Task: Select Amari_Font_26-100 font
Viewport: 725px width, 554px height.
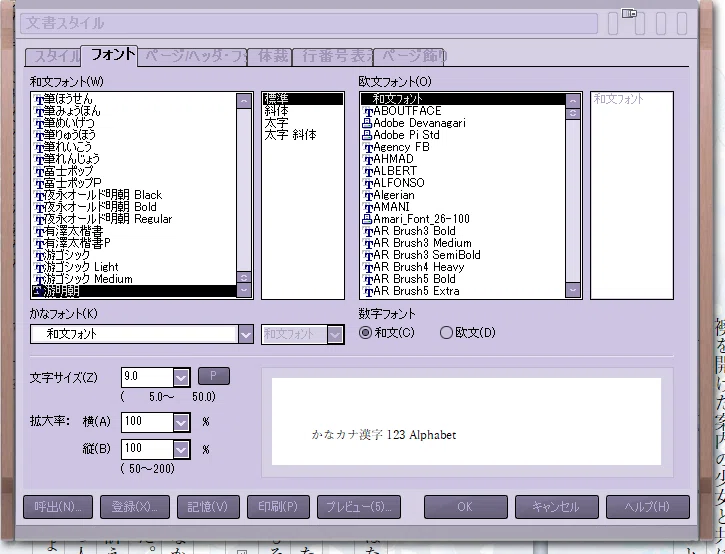Action: 463,219
